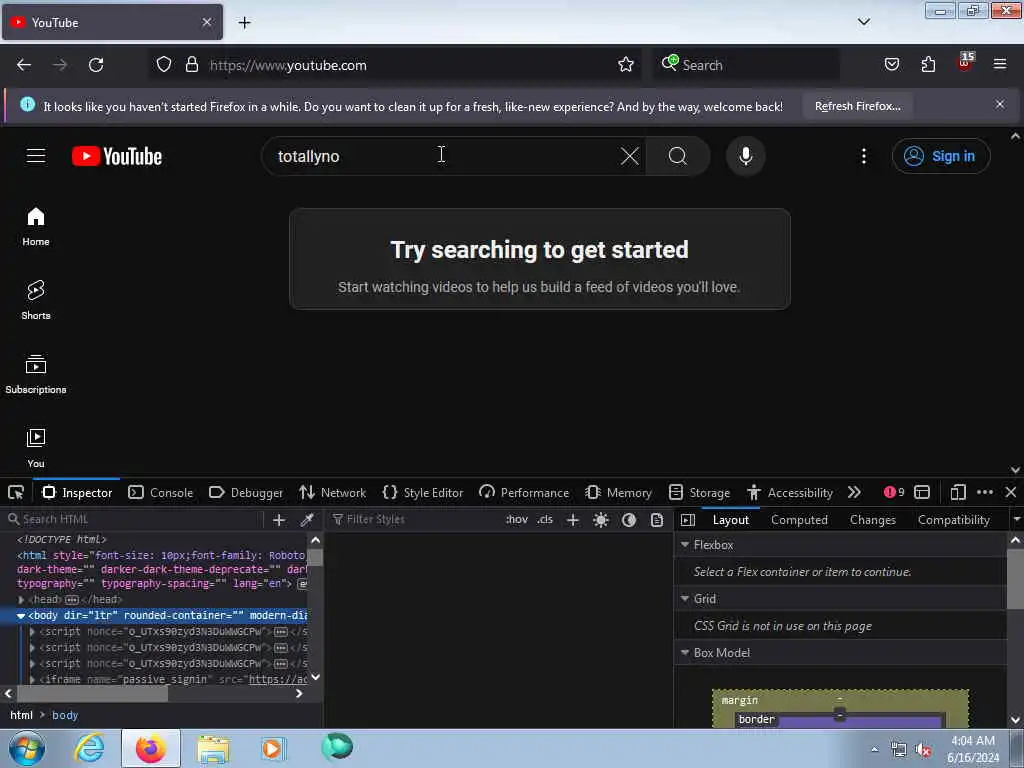Open tracking protection shield panel
Image resolution: width=1024 pixels, height=768 pixels.
pyautogui.click(x=164, y=64)
